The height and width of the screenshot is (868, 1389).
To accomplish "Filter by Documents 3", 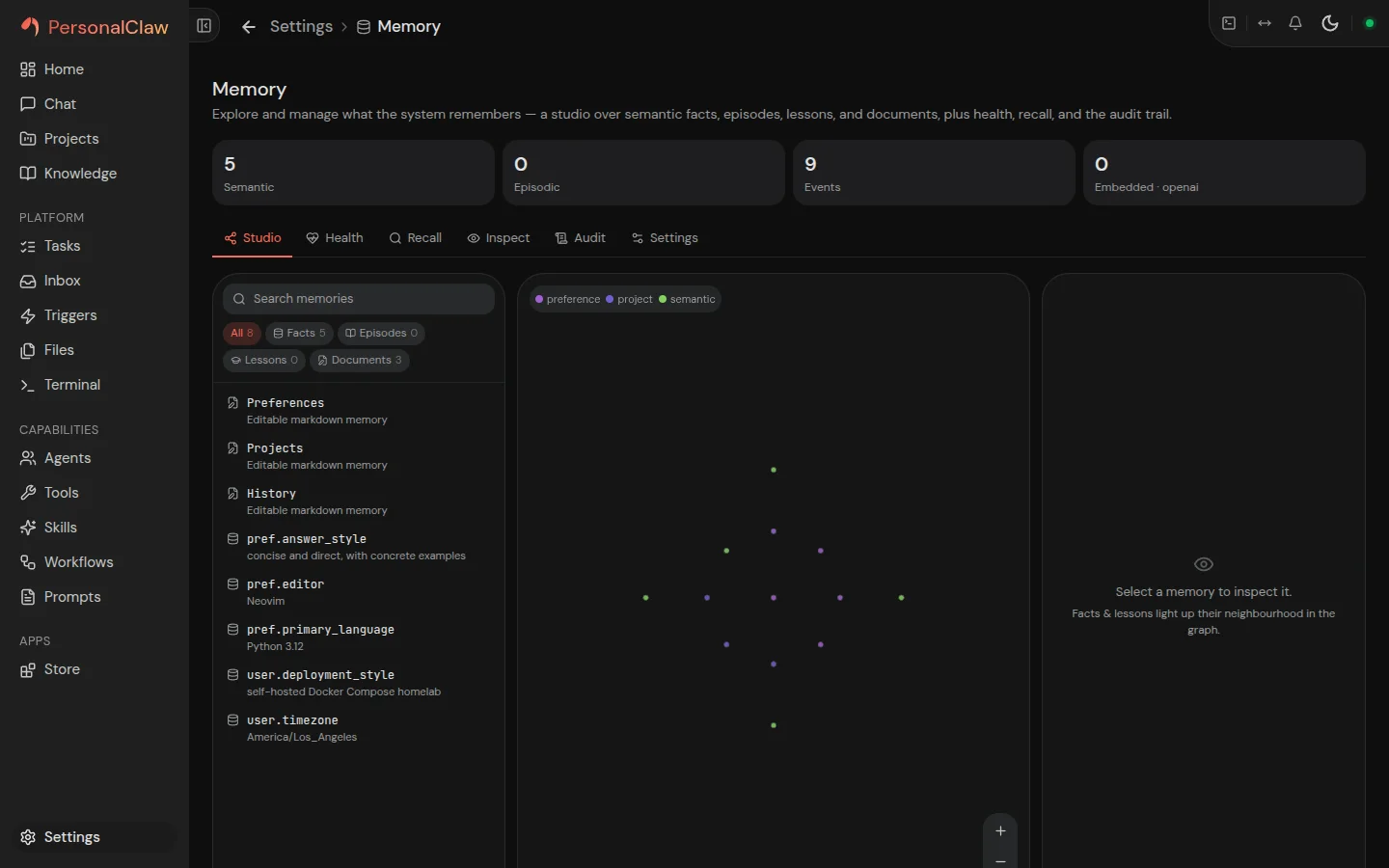I will (x=360, y=360).
